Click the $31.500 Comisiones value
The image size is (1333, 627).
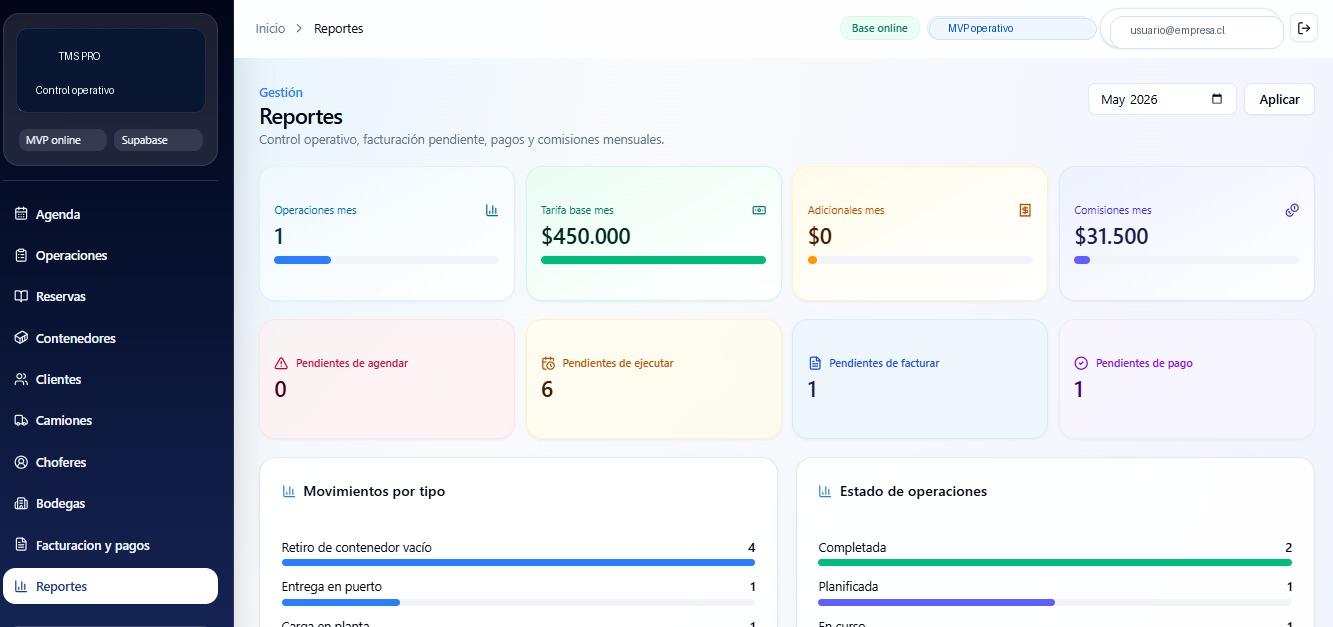coord(1111,236)
